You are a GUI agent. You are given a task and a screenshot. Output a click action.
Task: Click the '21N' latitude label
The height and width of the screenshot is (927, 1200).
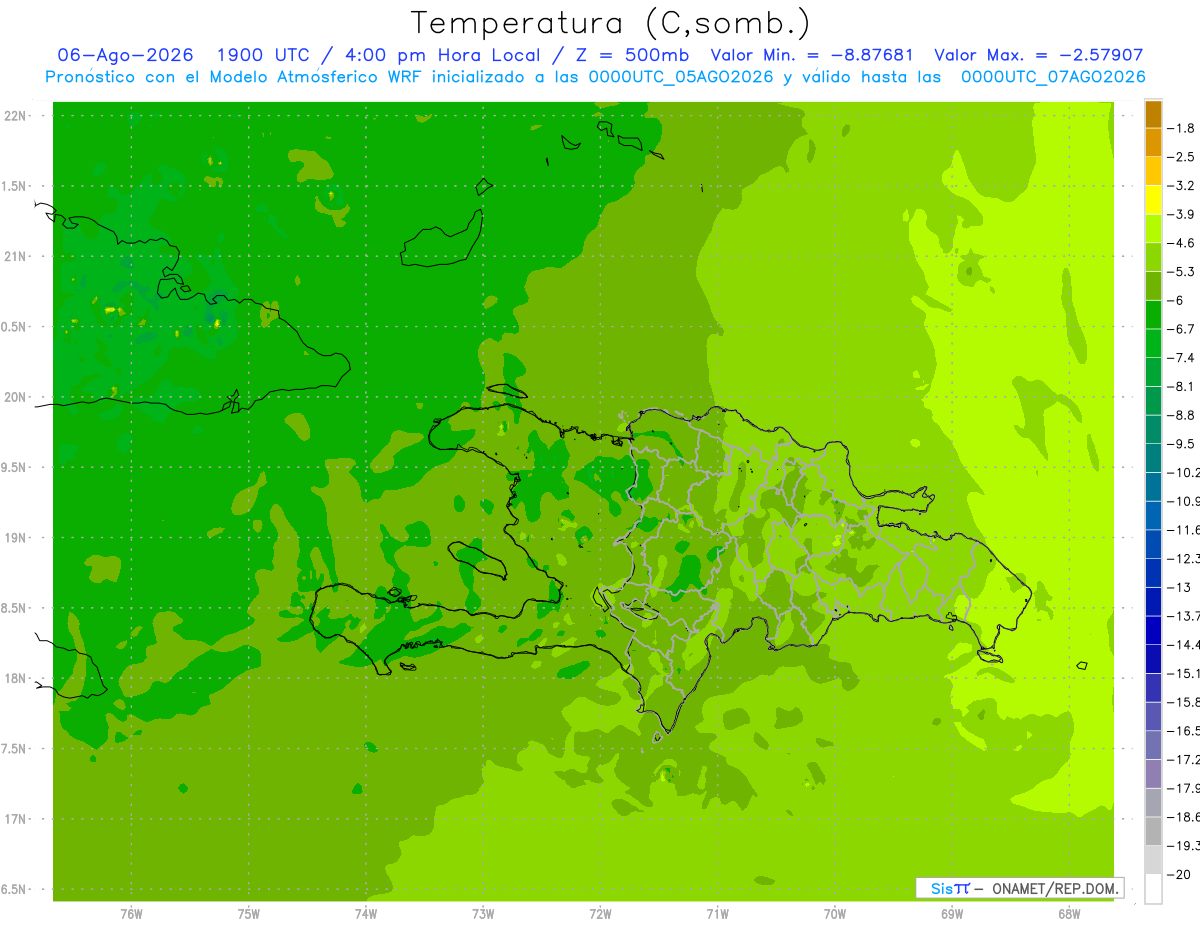pyautogui.click(x=16, y=256)
